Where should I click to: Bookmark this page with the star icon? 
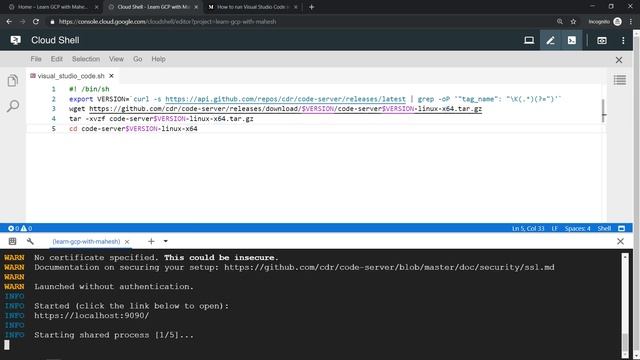[573, 22]
